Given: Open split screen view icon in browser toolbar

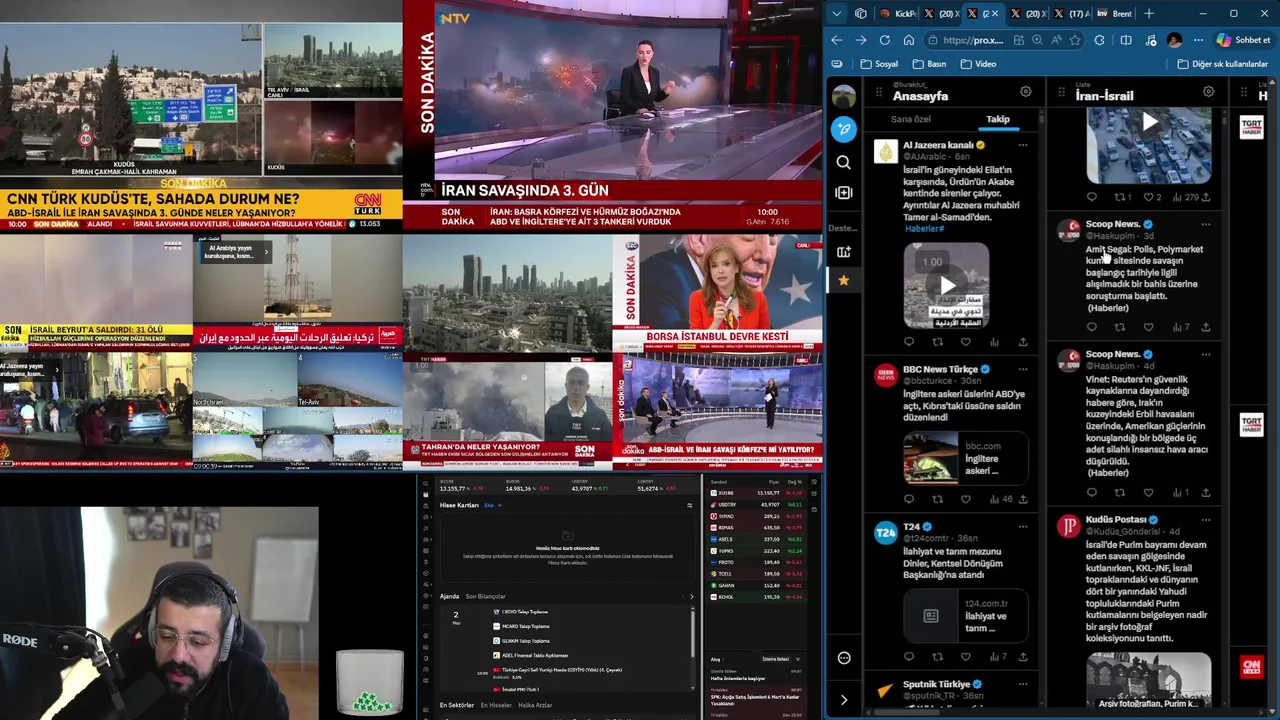Looking at the screenshot, I should pyautogui.click(x=1126, y=40).
